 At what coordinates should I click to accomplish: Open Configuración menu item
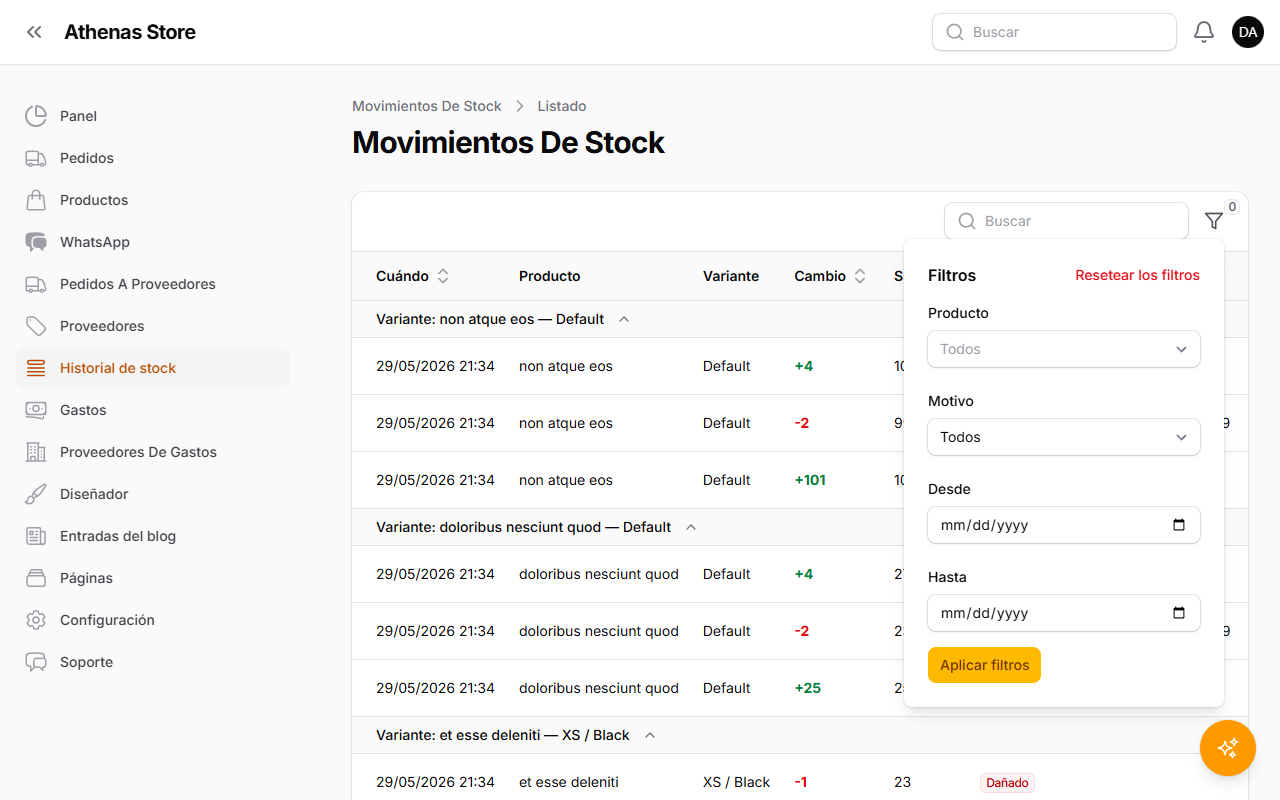coord(152,620)
